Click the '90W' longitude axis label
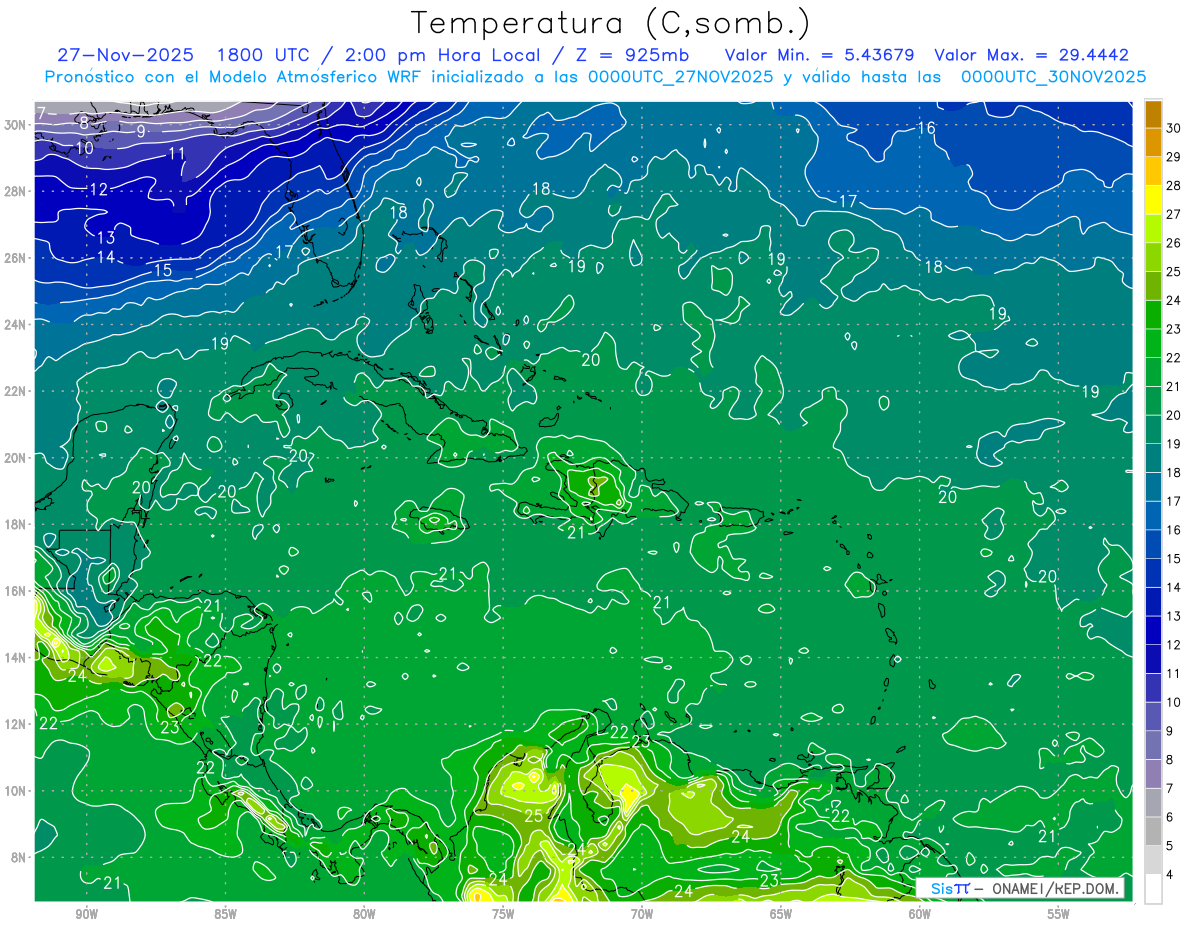This screenshot has height=927, width=1200. [86, 914]
